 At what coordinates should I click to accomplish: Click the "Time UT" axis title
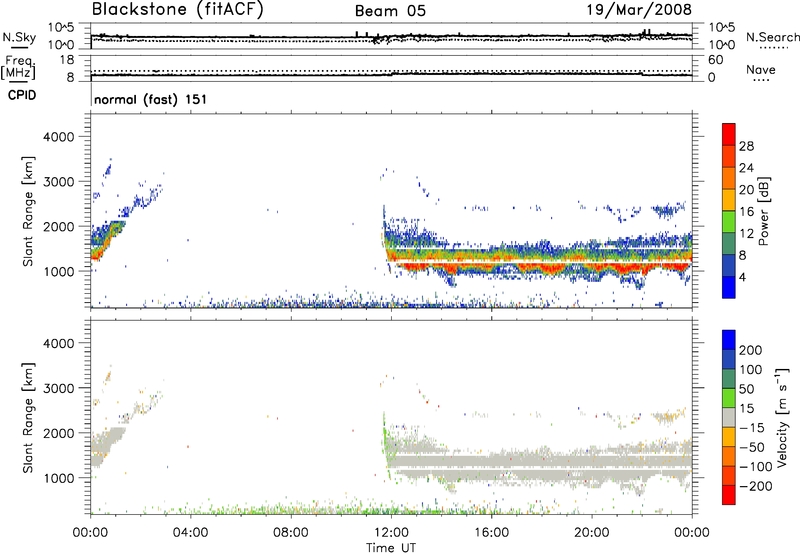[x=391, y=548]
